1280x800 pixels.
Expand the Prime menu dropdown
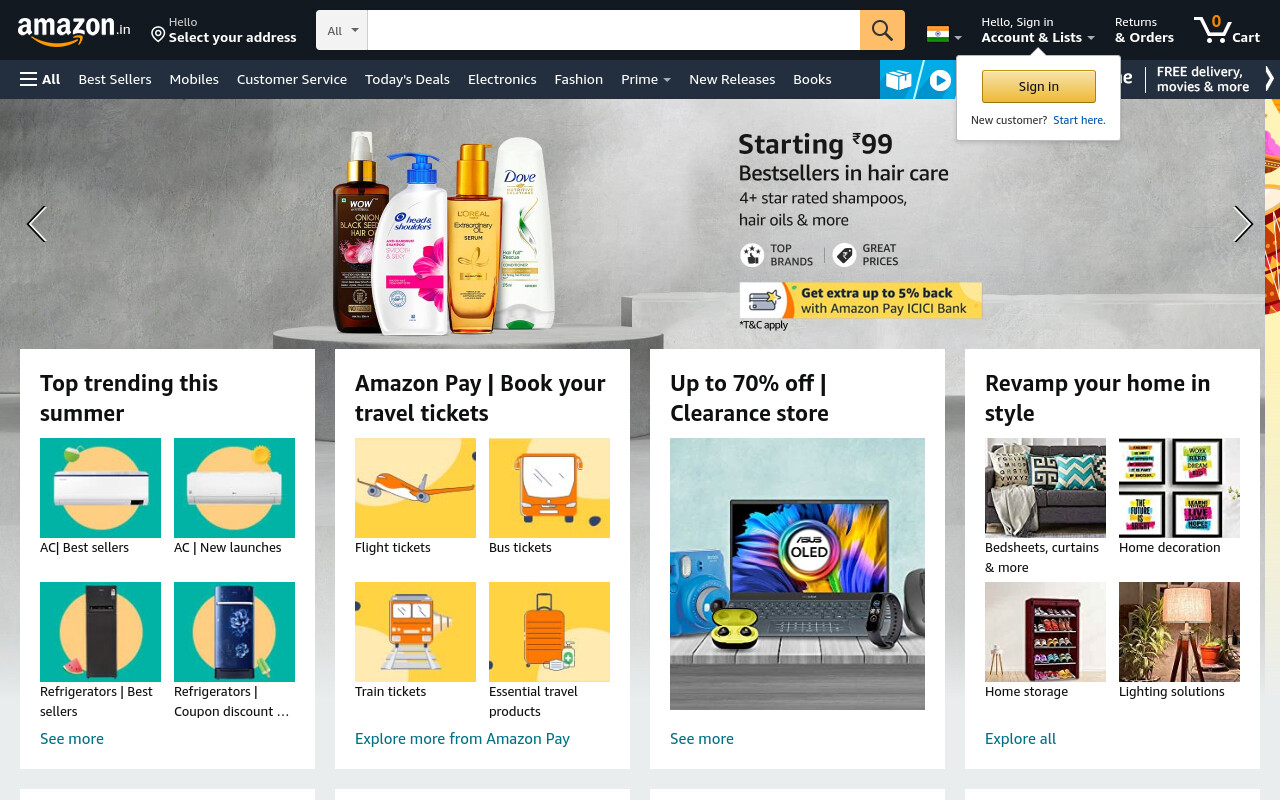click(646, 79)
